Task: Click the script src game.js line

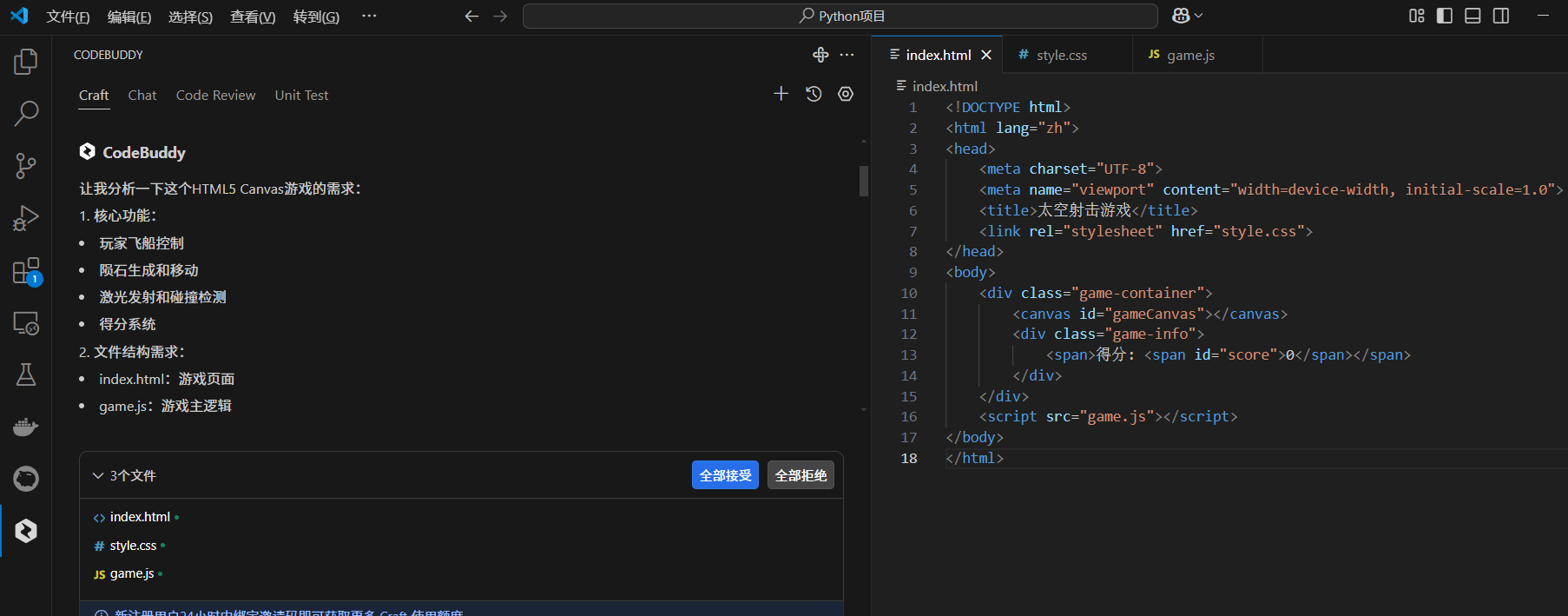Action: 1108,416
